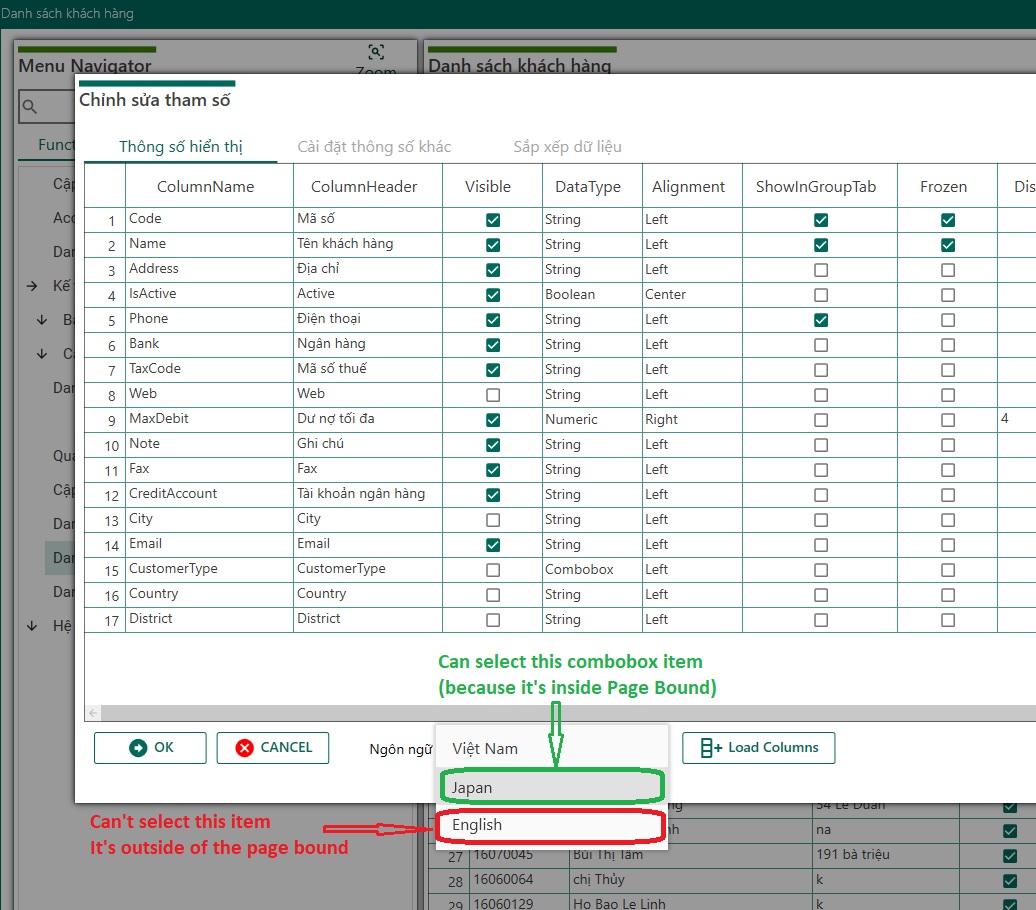Uncheck Visible checkbox for Code row
The image size is (1036, 910).
[x=493, y=220]
